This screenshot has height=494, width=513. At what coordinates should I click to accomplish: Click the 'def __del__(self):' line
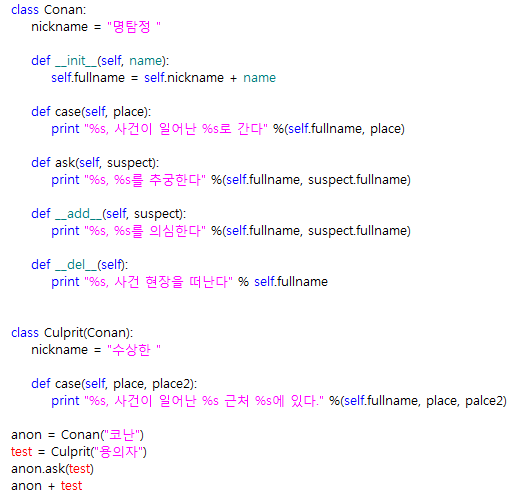pyautogui.click(x=80, y=265)
